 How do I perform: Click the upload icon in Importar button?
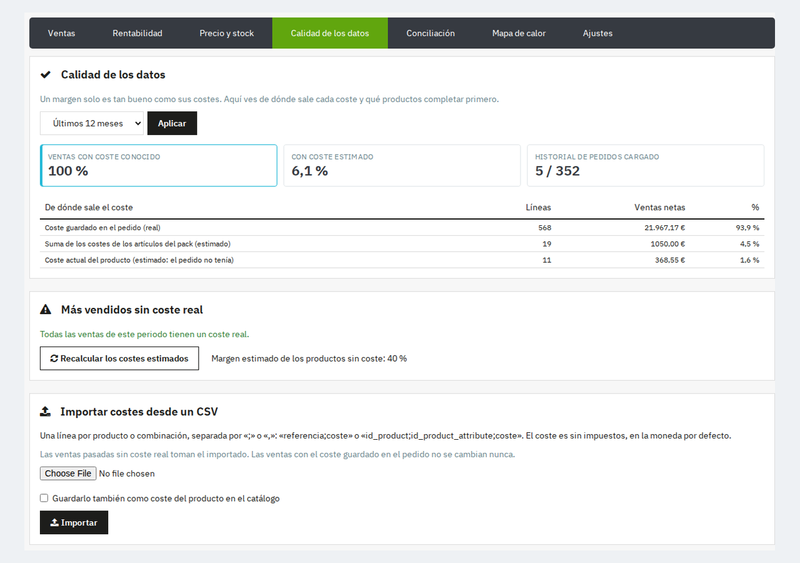coord(55,523)
